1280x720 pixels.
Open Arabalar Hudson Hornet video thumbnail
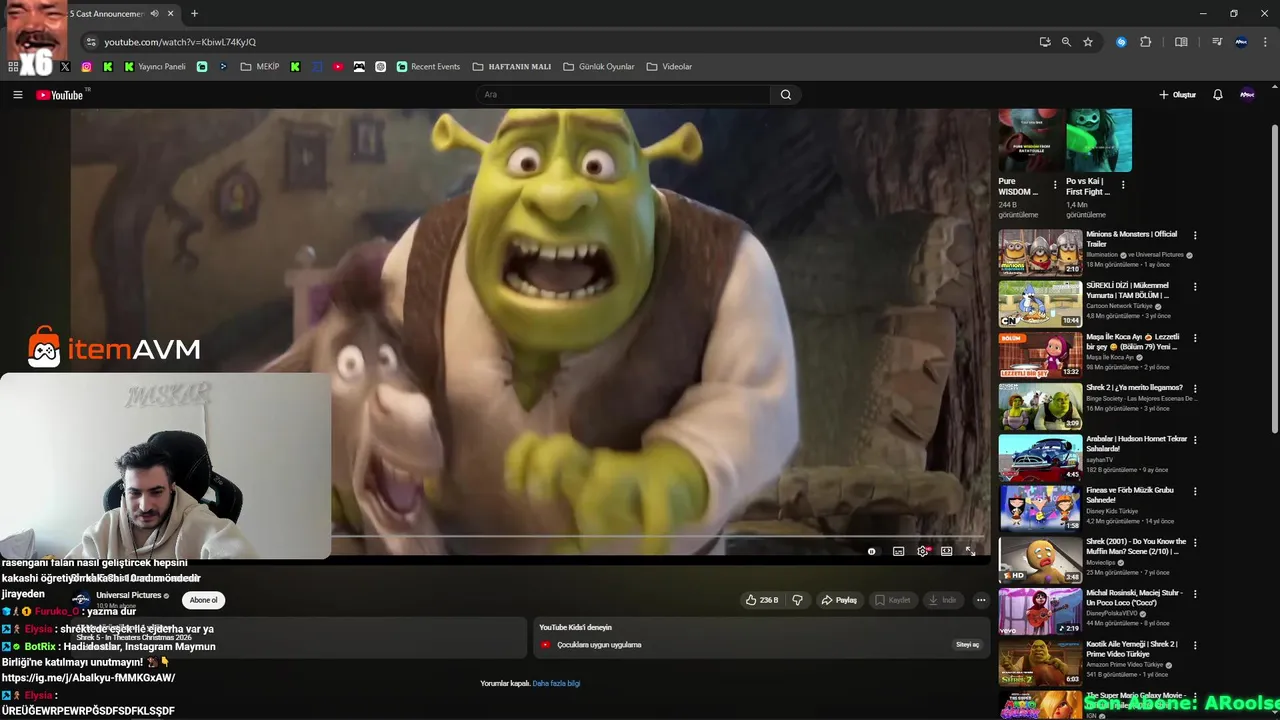1040,458
